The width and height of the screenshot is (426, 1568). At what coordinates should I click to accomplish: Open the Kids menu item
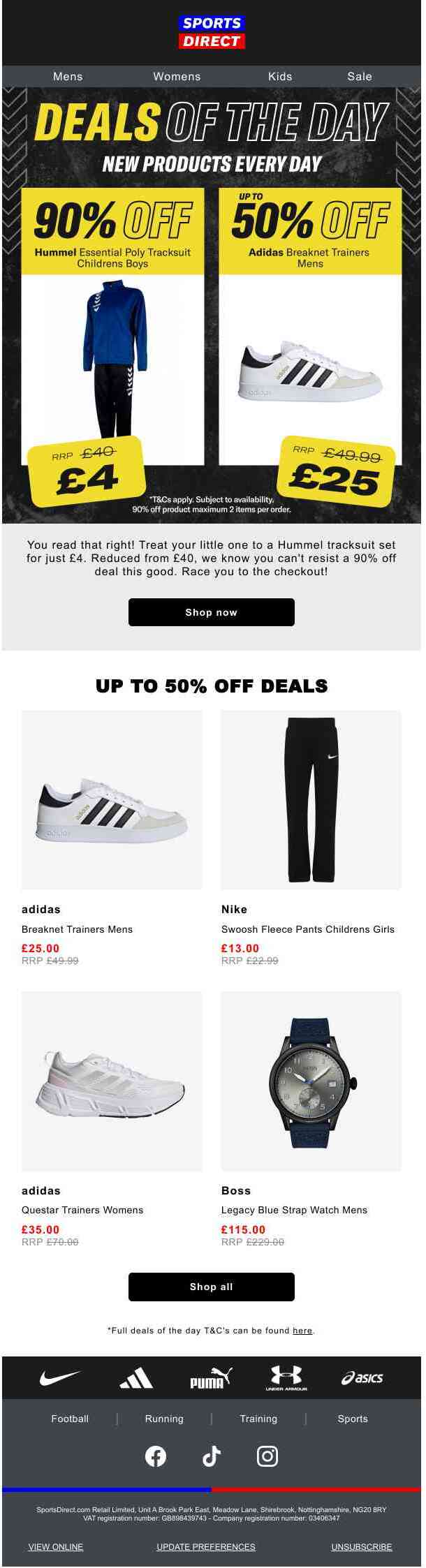280,77
